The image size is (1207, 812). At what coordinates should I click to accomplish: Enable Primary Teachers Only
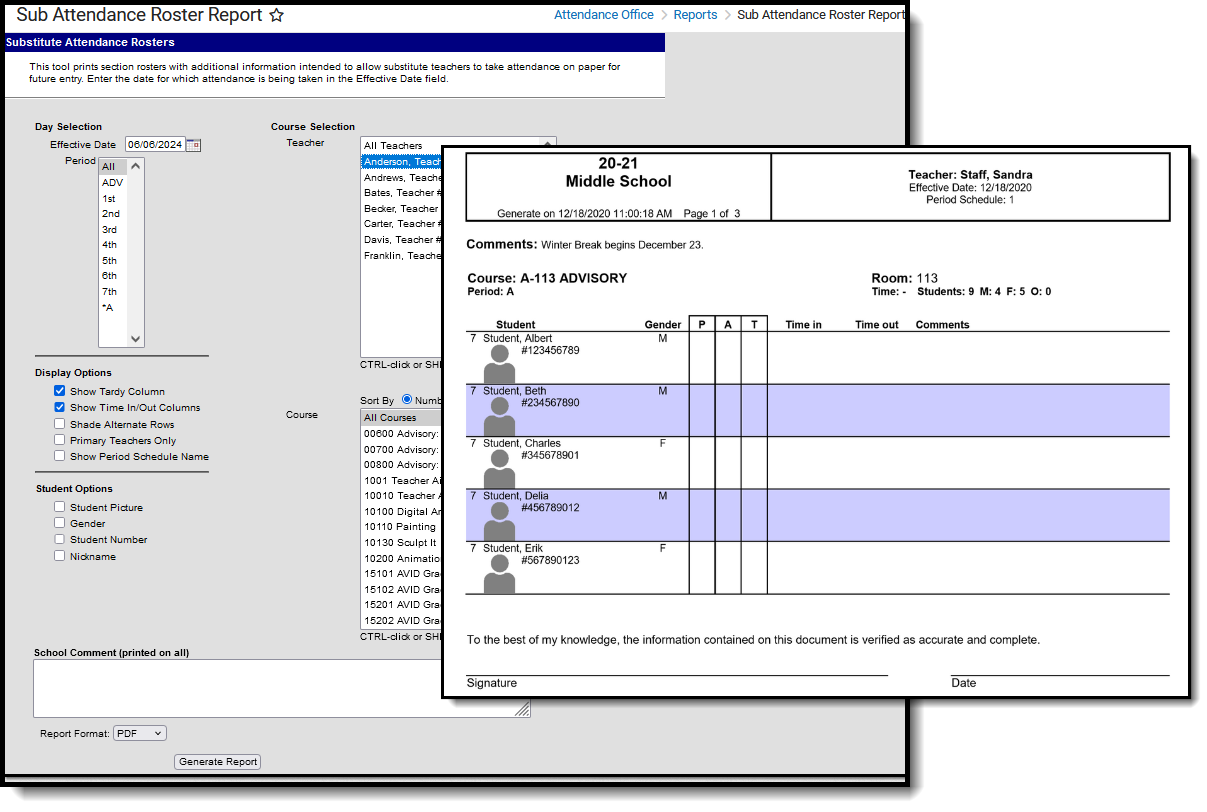[60, 440]
